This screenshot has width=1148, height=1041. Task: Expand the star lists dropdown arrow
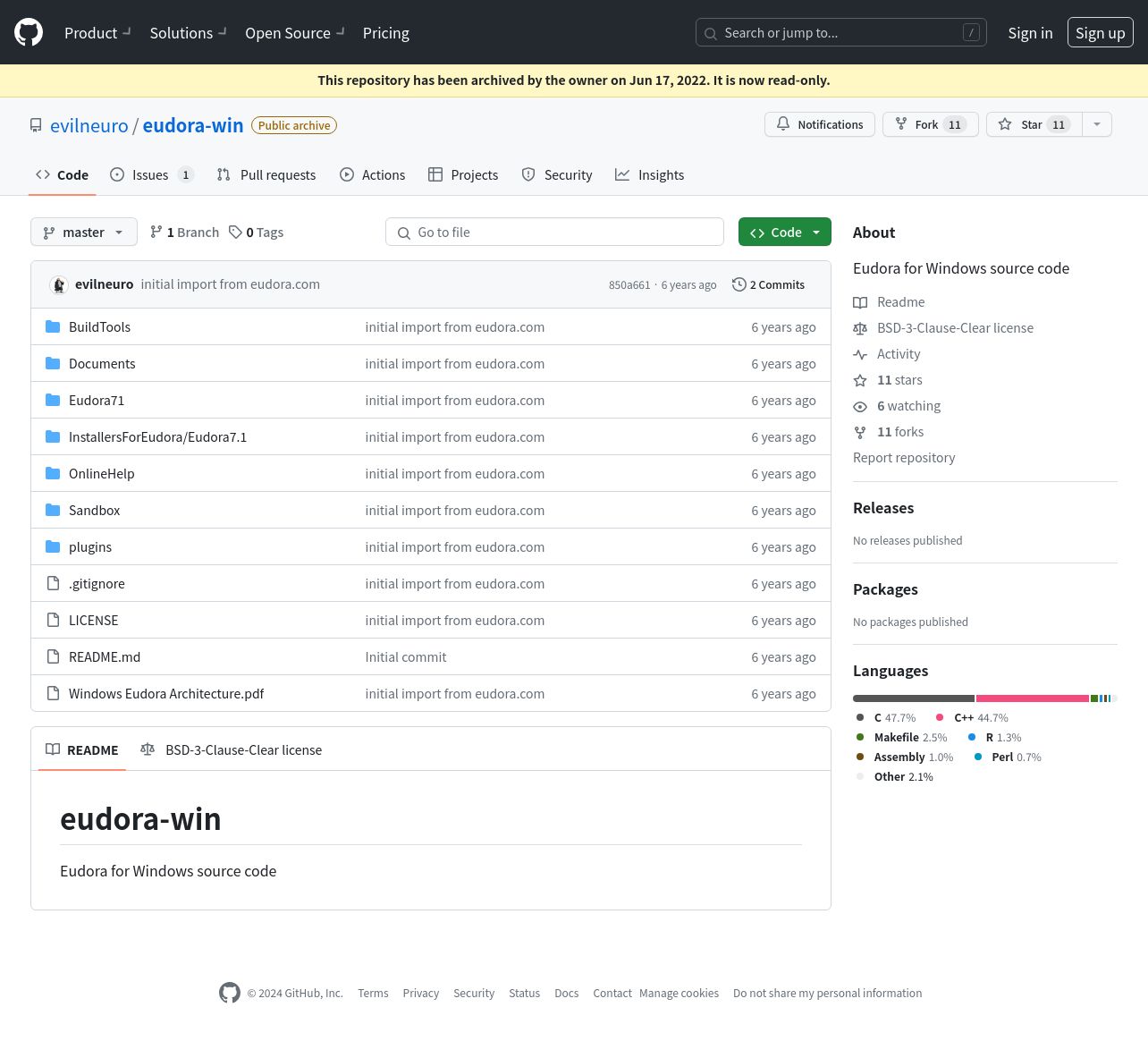1097,124
